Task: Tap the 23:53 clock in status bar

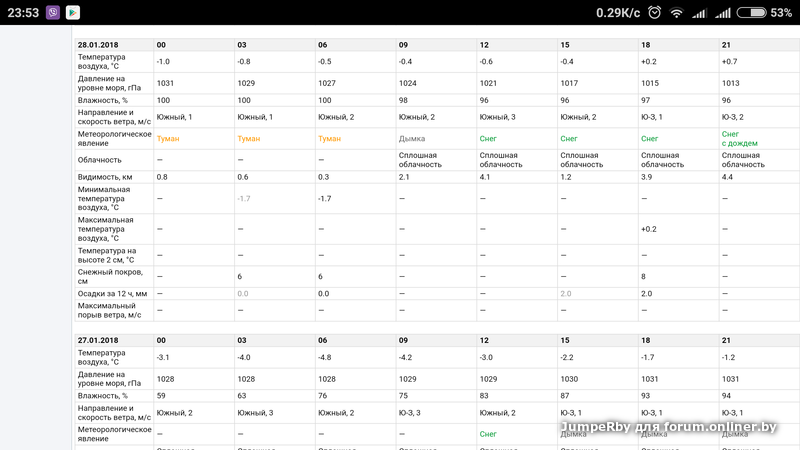Action: 23,13
